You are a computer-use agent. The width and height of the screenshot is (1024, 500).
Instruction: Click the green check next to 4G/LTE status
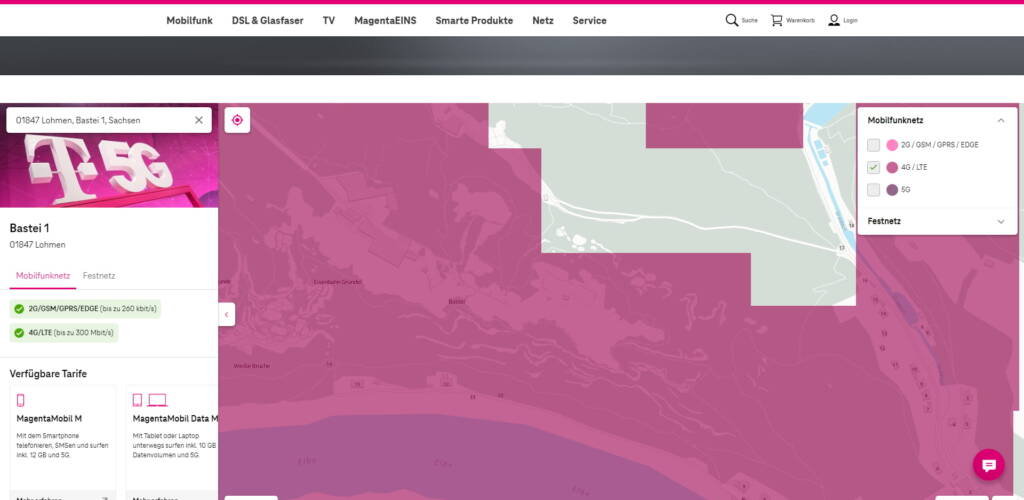tap(19, 333)
